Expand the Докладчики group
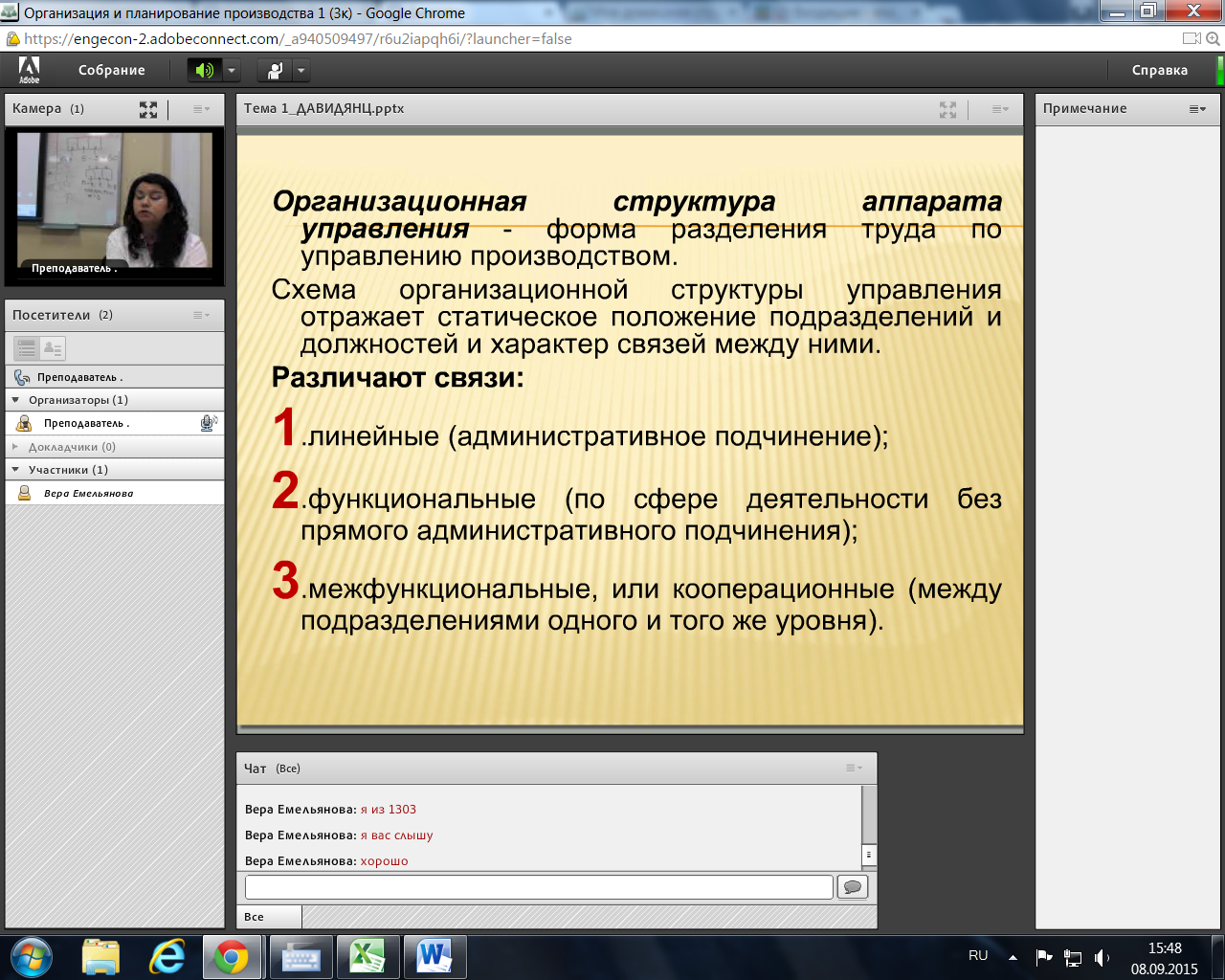This screenshot has width=1225, height=980. coord(15,447)
